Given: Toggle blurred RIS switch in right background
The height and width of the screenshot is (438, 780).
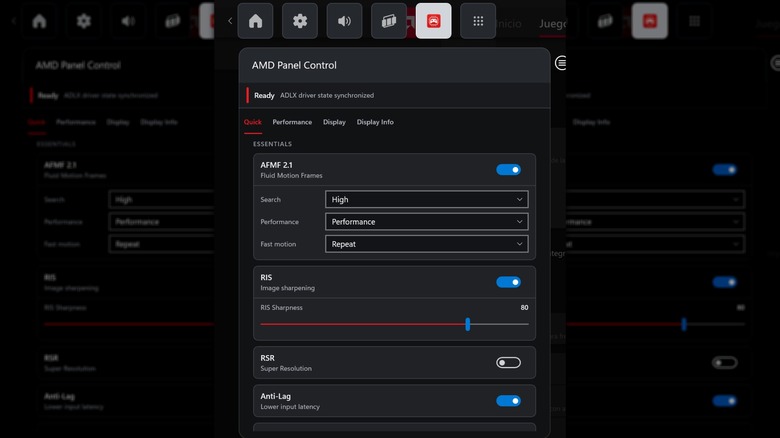Looking at the screenshot, I should 725,282.
